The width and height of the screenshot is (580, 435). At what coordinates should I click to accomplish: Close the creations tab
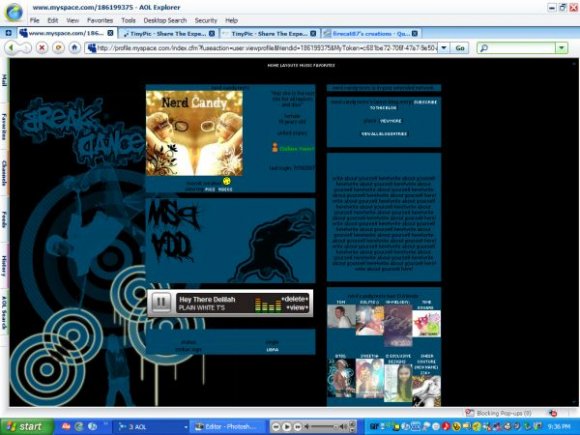(415, 33)
